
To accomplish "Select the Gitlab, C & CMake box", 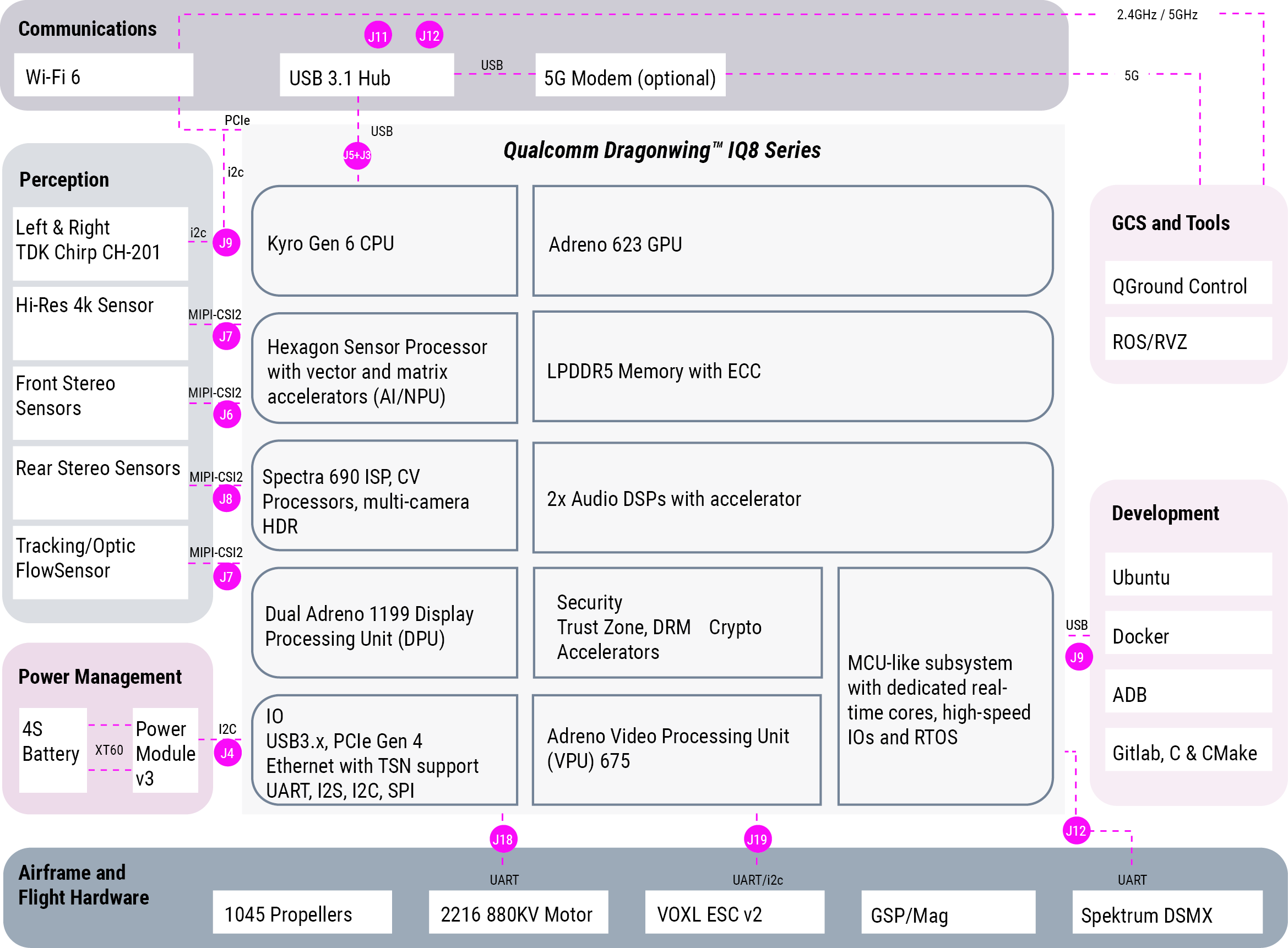I will 1188,750.
